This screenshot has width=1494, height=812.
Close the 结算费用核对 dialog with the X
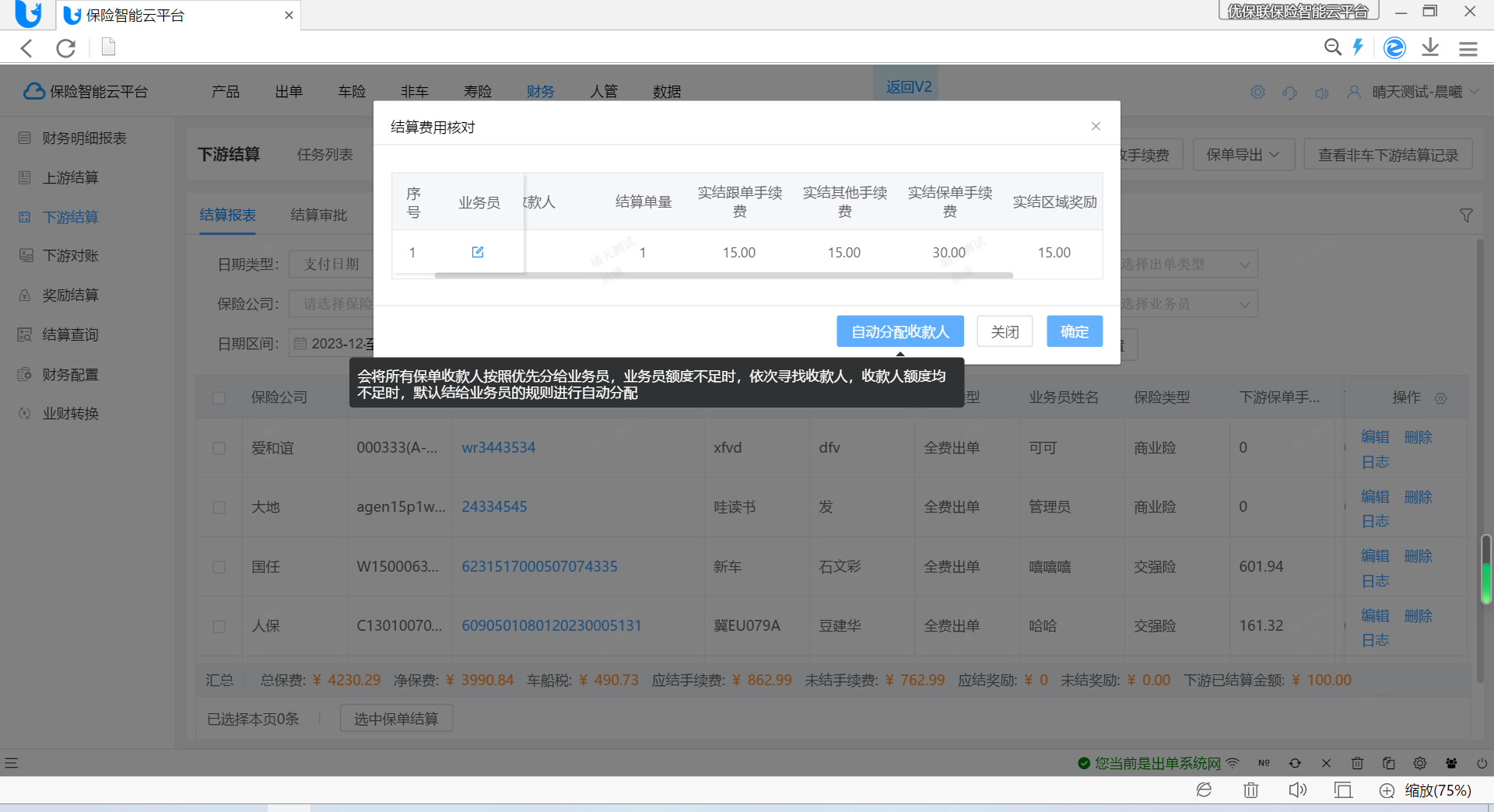[1096, 126]
